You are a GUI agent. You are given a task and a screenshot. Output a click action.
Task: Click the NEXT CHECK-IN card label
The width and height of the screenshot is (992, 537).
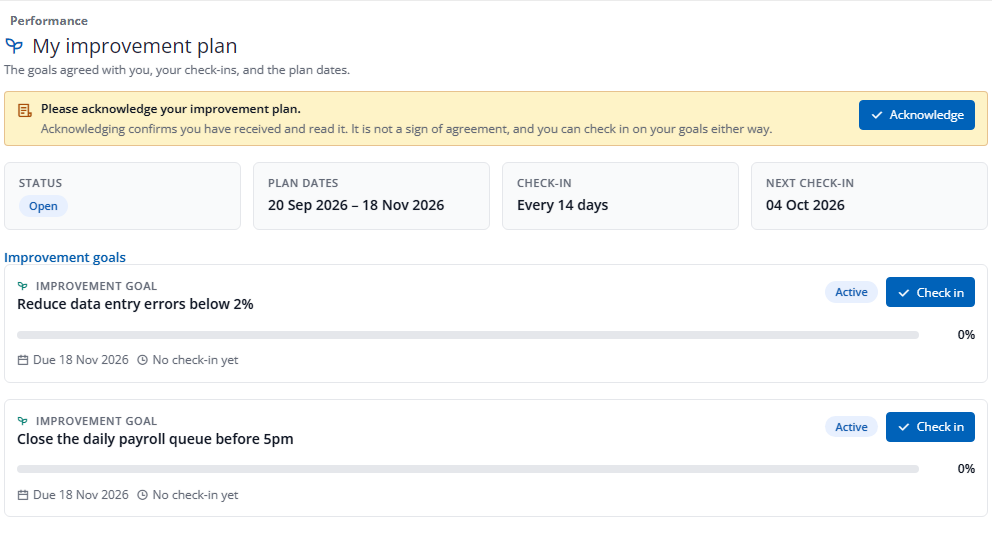[810, 183]
